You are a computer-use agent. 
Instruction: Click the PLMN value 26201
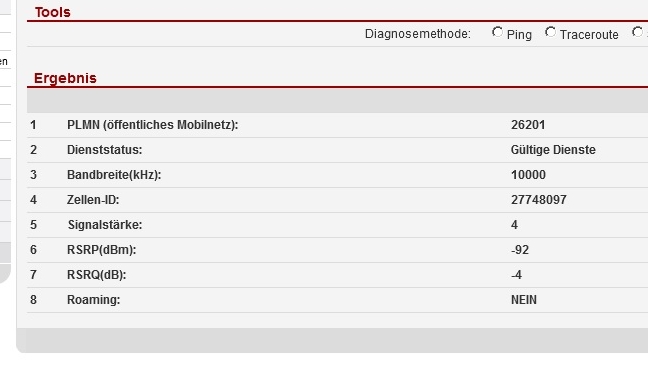(528, 125)
